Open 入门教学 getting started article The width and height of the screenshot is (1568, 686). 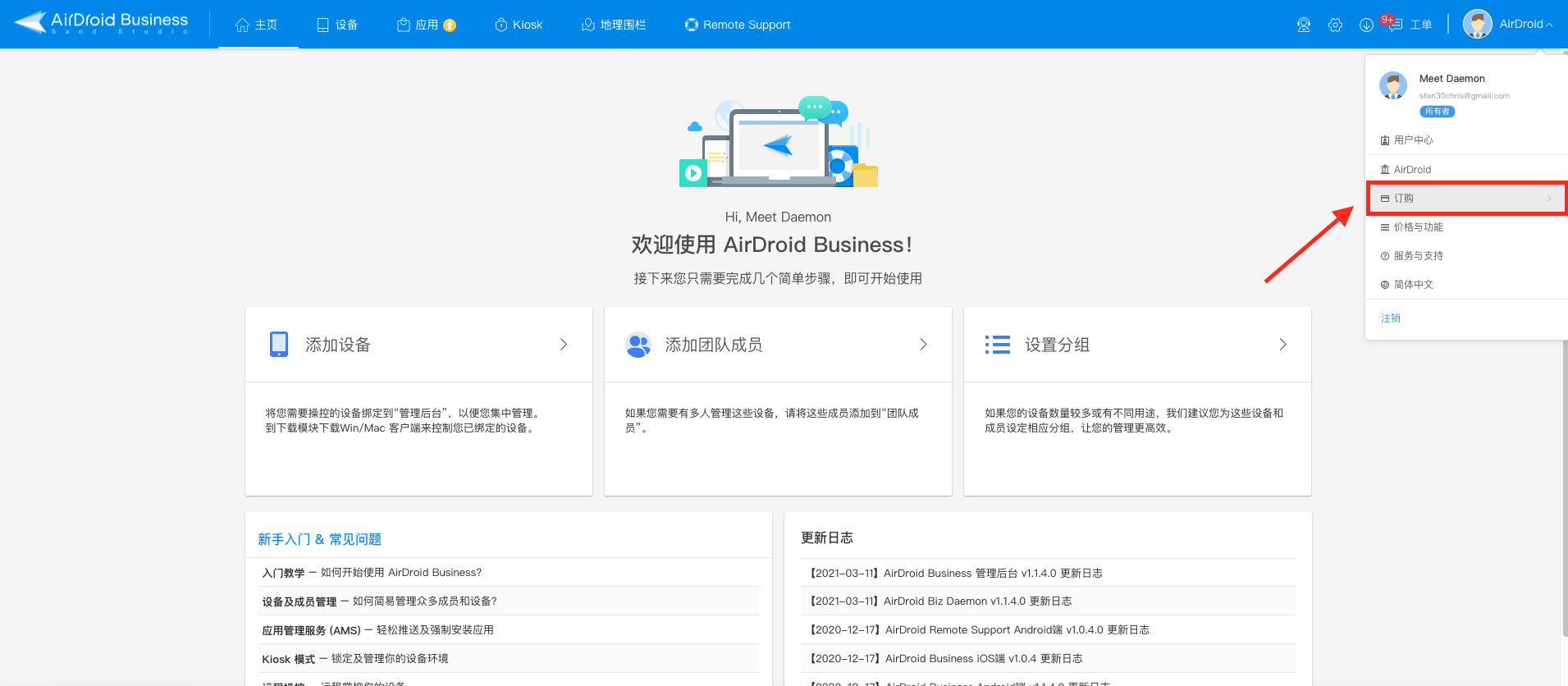[x=372, y=573]
